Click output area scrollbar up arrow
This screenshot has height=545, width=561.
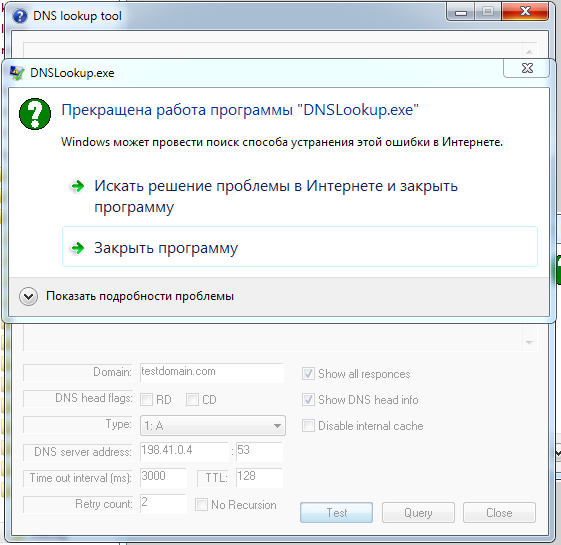click(529, 51)
